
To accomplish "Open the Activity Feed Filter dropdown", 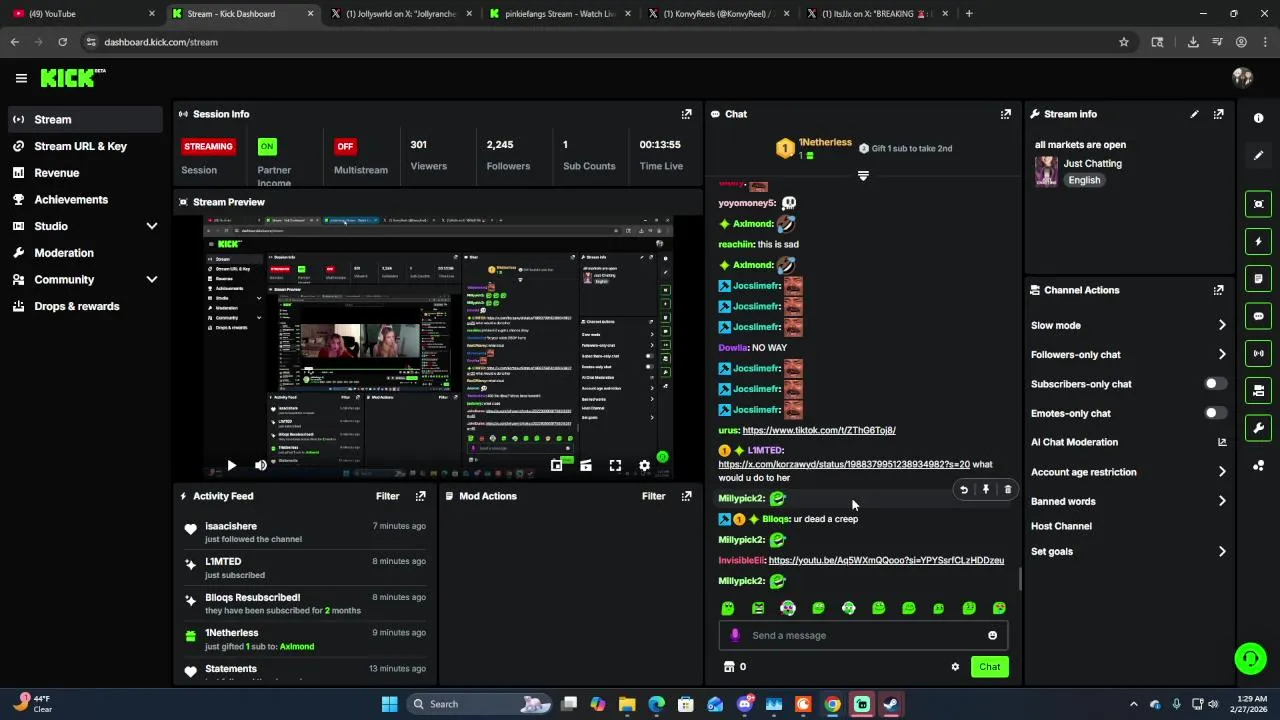I will point(387,496).
